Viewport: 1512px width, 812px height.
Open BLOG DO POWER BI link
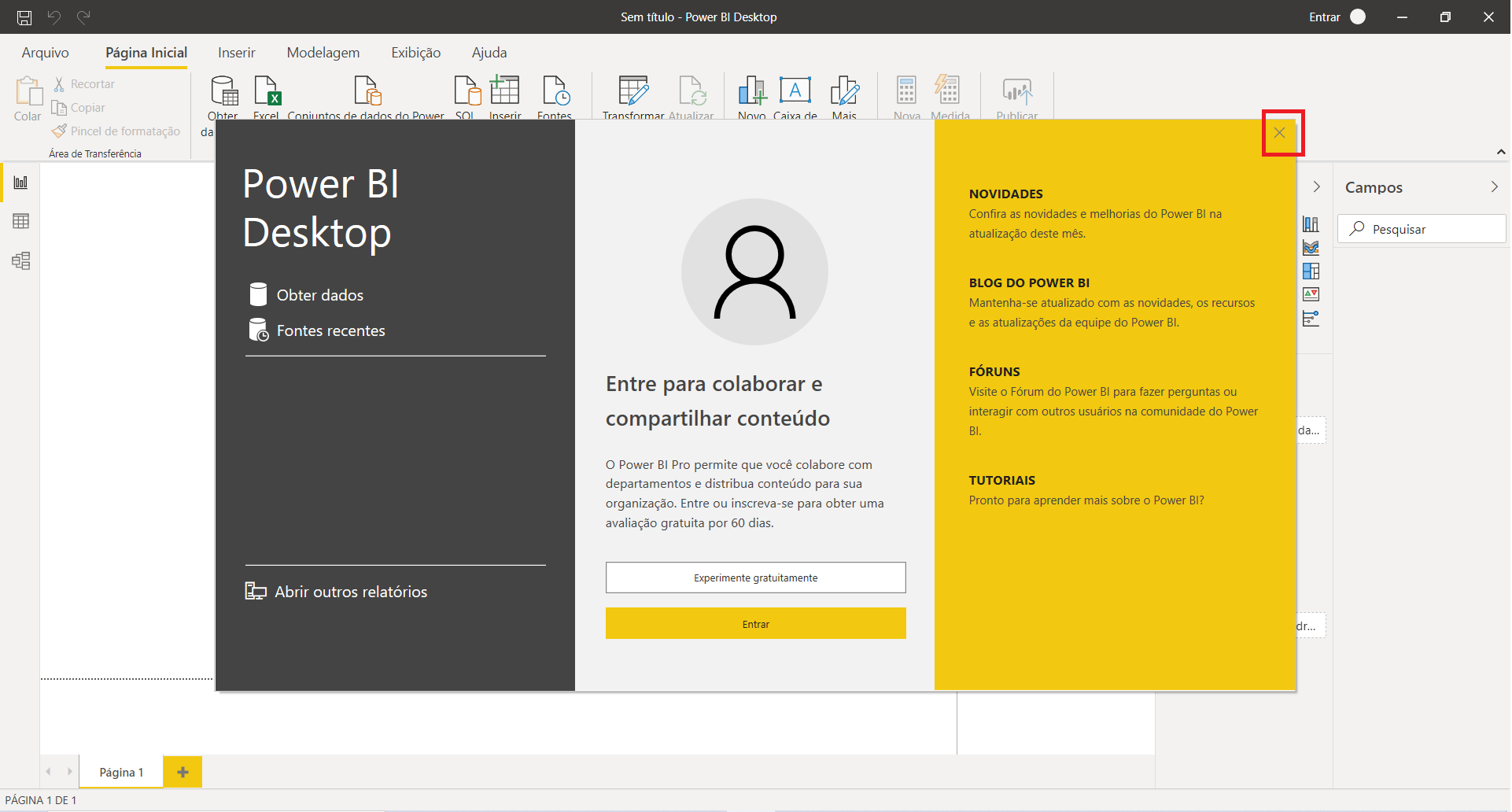pyautogui.click(x=1029, y=283)
